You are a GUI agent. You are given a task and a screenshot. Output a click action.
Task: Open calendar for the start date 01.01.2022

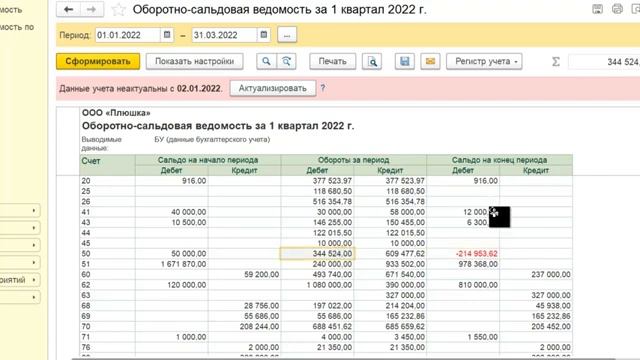pos(167,35)
